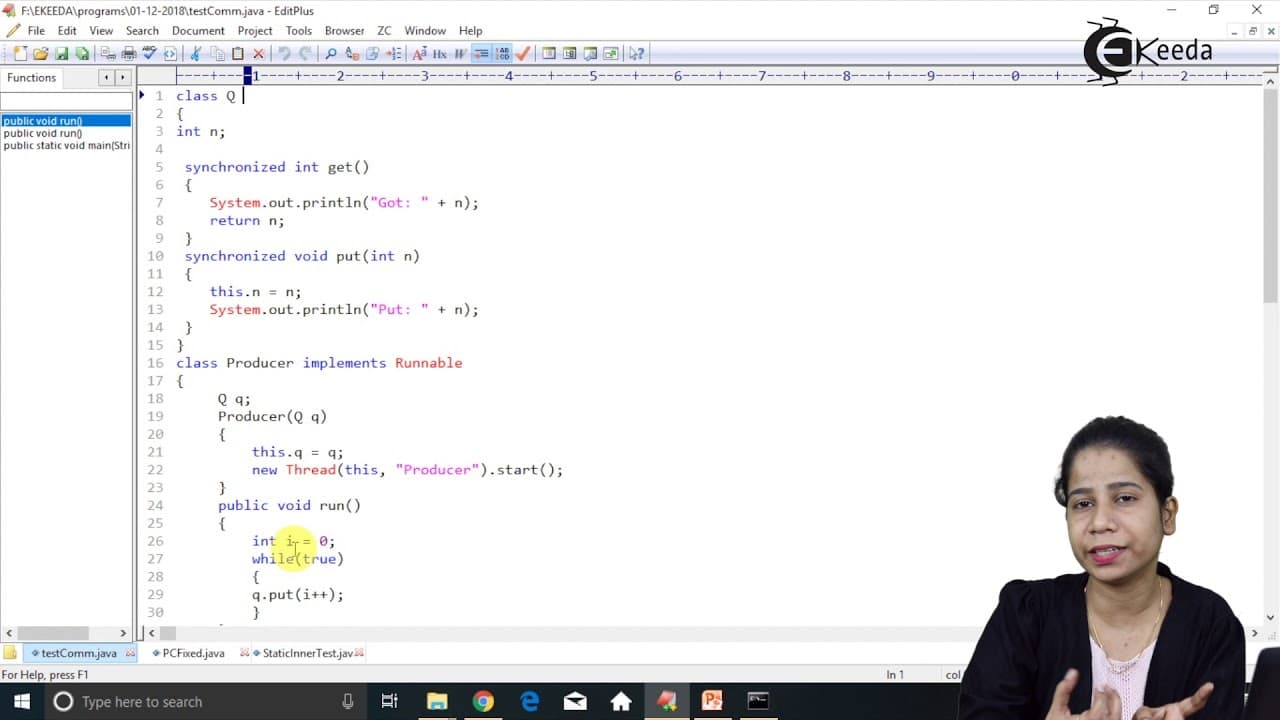Click the editor horizontal scrollbar thumb

[168, 633]
